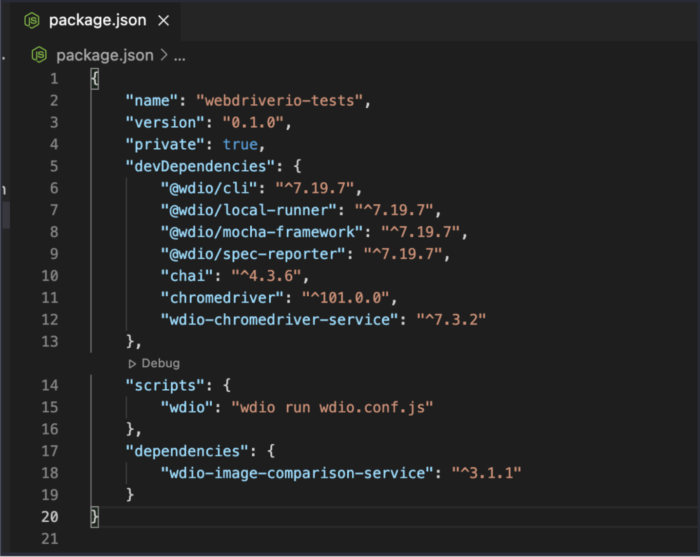Viewport: 700px width, 557px height.
Task: Click the "scripts" key text
Action: [x=162, y=385]
